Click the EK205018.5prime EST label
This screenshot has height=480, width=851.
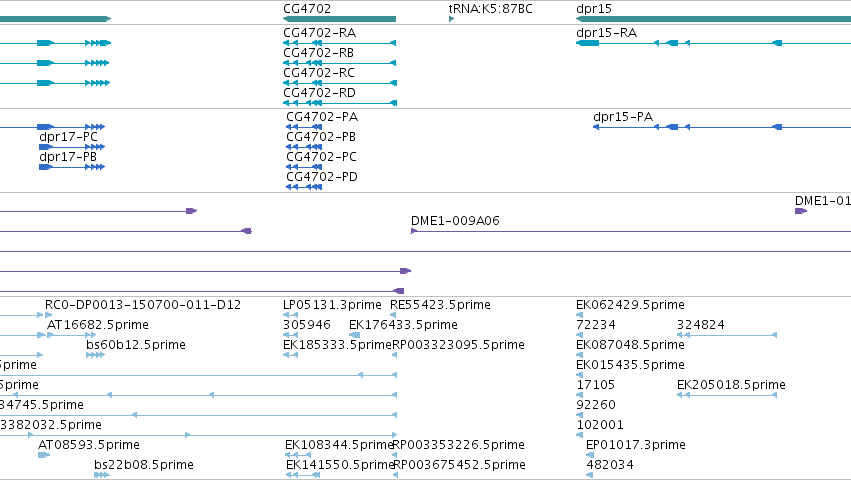point(731,385)
